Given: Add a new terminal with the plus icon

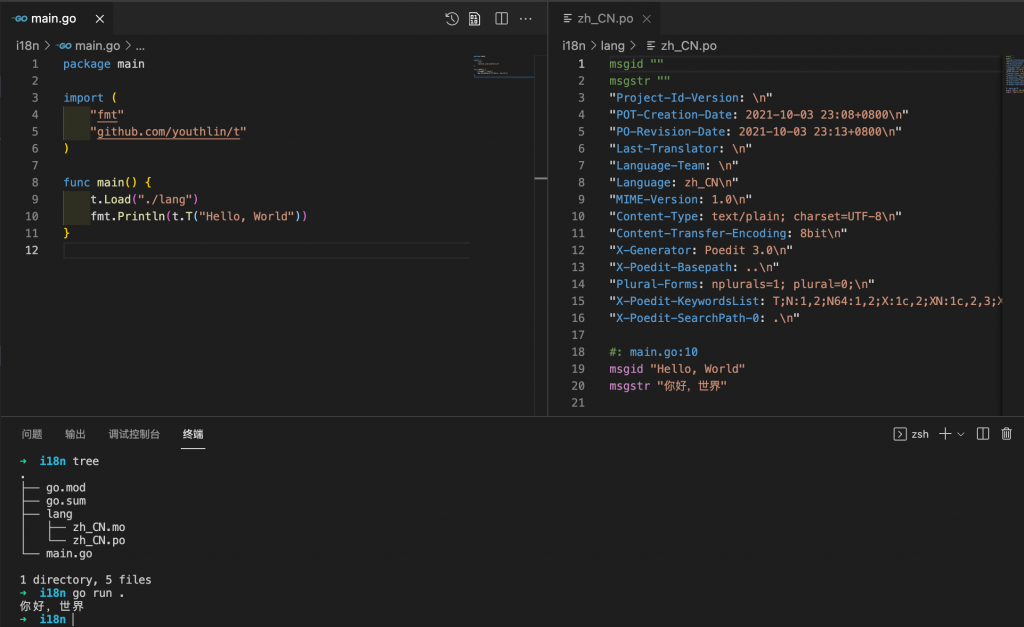Looking at the screenshot, I should pos(944,434).
